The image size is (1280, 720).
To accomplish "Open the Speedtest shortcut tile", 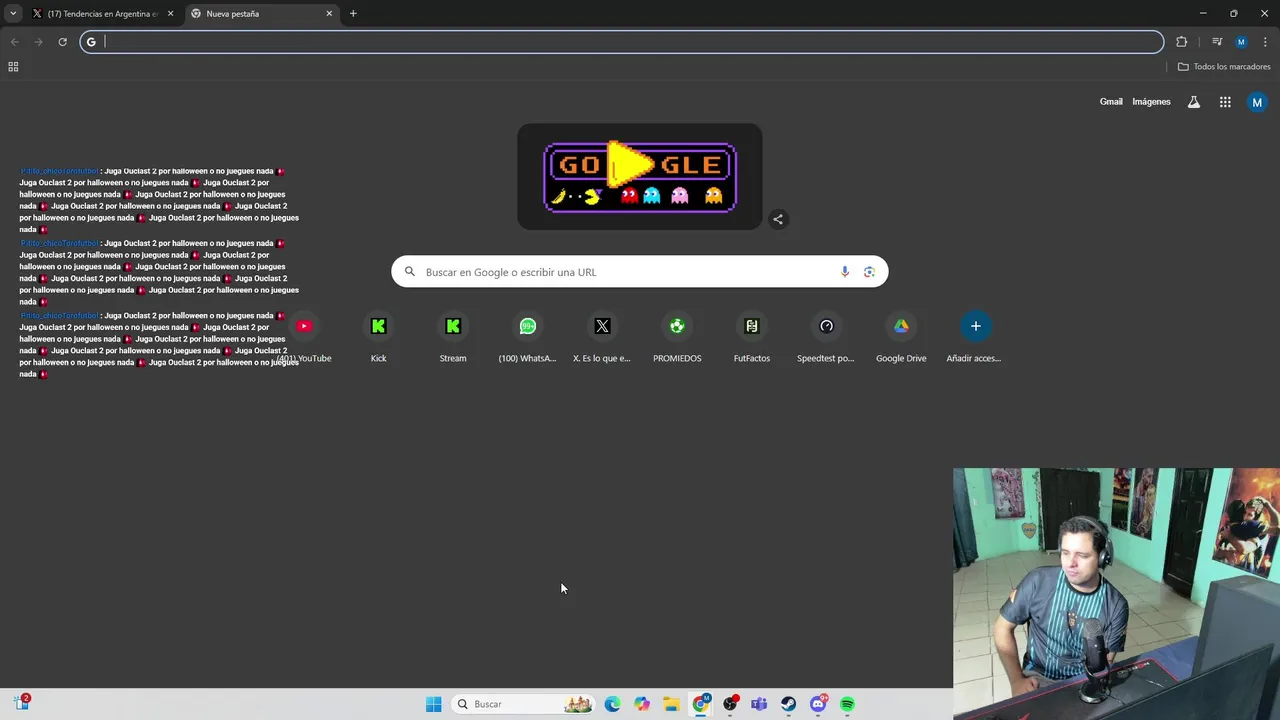I will tap(826, 336).
